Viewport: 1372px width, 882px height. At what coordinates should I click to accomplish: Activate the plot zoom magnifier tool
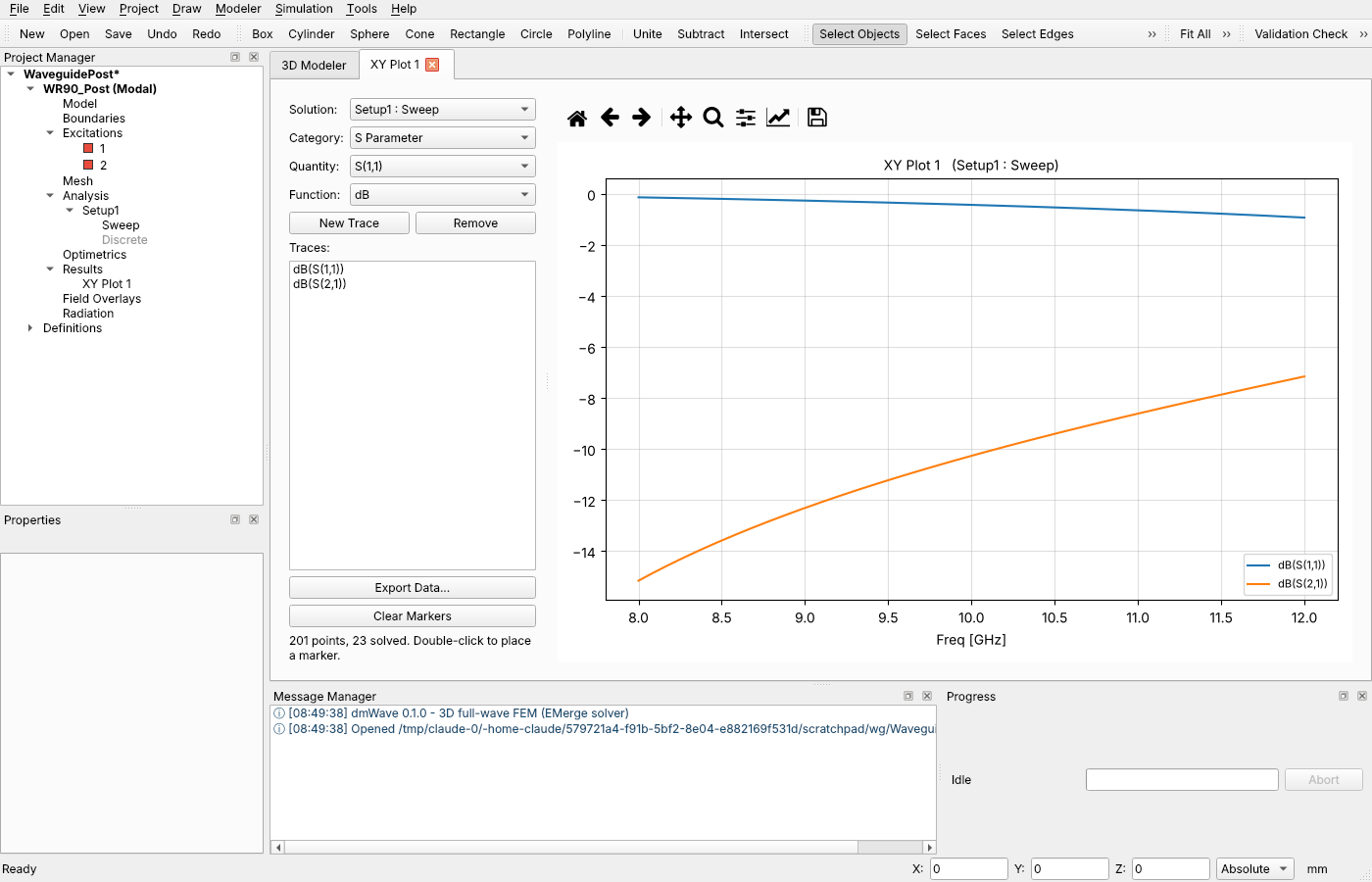[713, 118]
